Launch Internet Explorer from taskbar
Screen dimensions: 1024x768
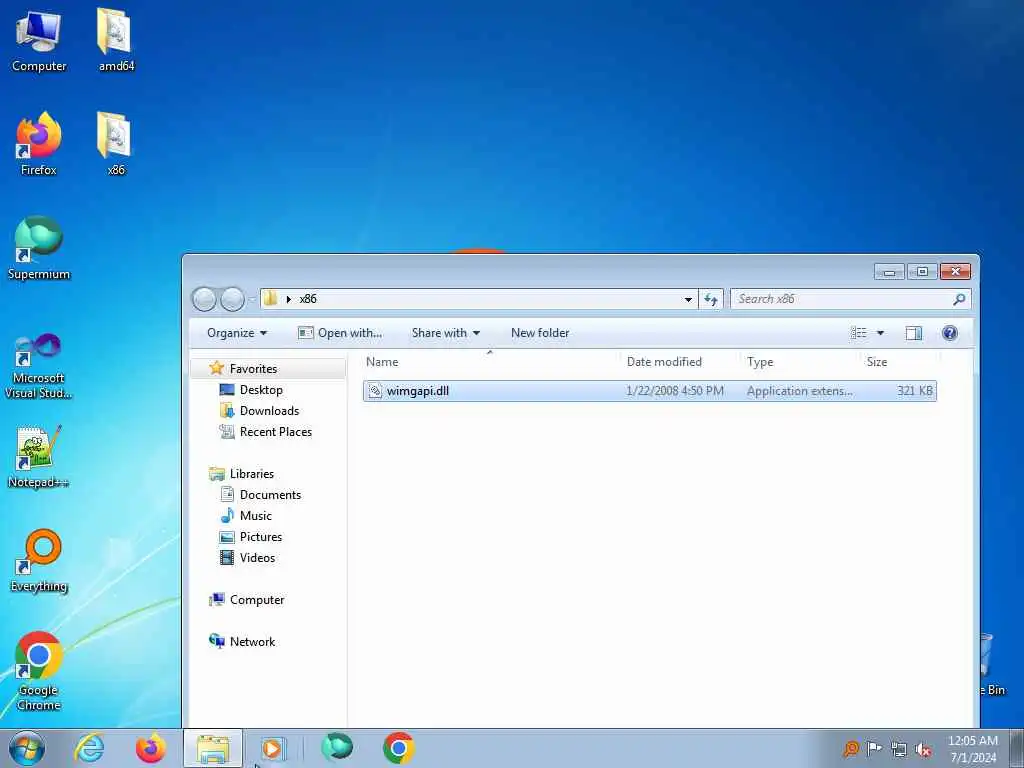[x=89, y=748]
